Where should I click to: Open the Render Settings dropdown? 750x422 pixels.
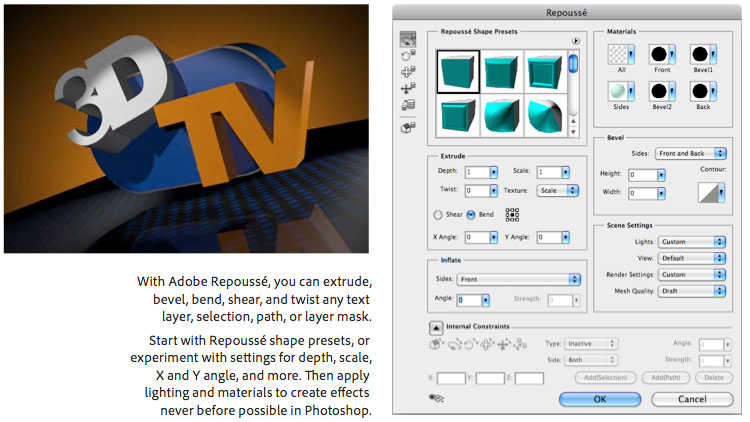click(x=692, y=275)
